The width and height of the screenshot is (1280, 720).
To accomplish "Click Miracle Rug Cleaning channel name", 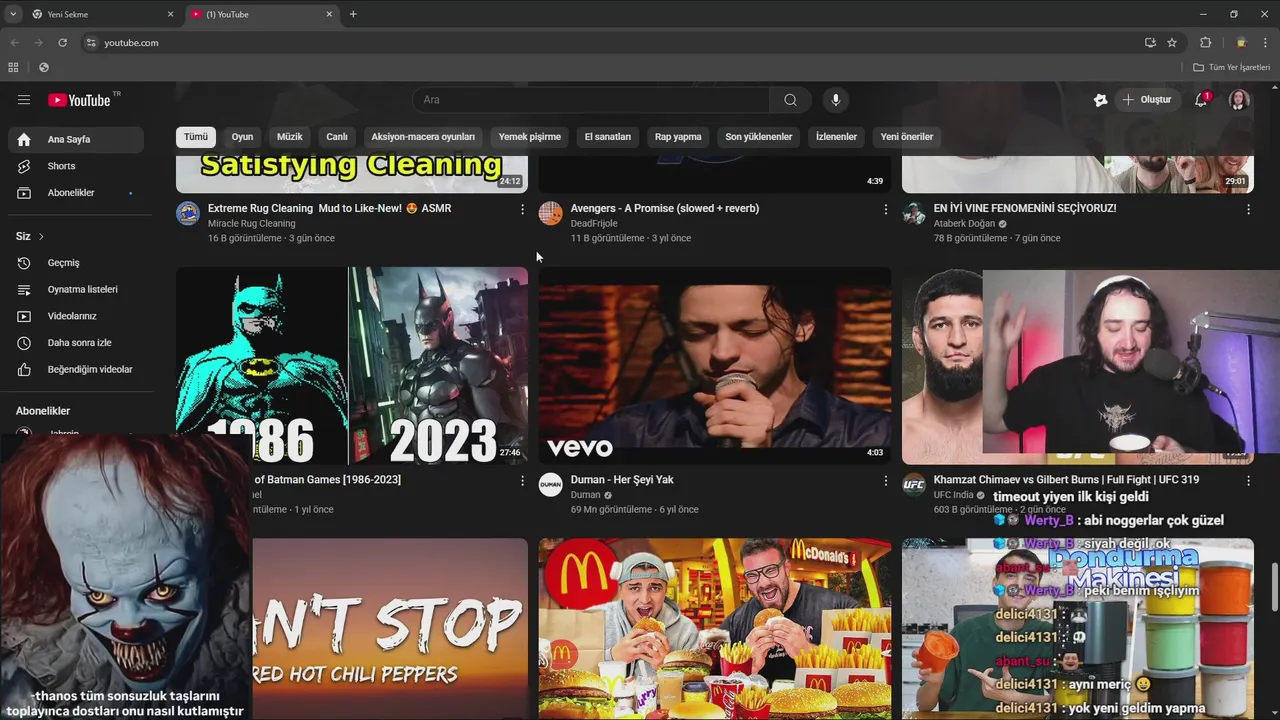I will click(x=251, y=224).
